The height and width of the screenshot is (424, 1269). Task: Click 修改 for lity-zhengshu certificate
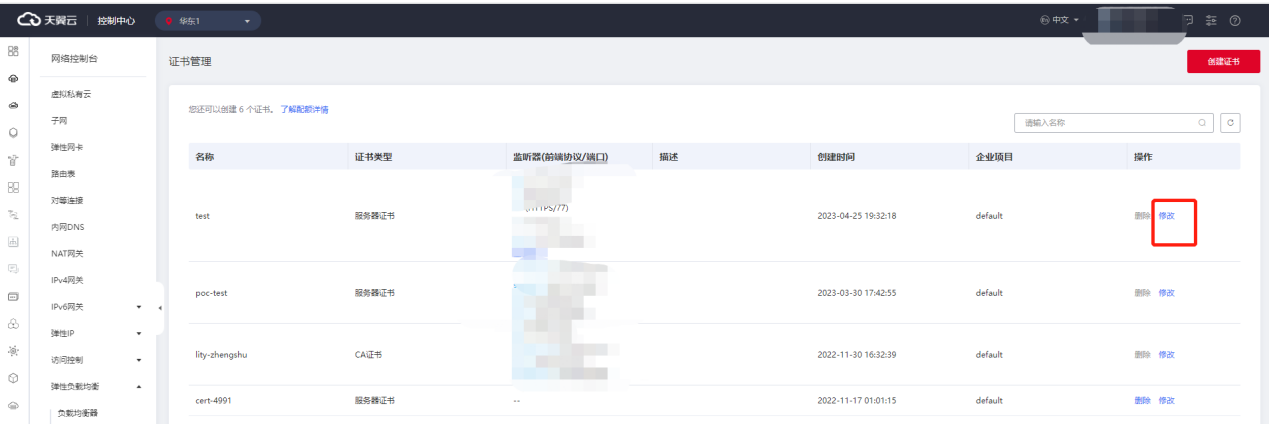click(x=1166, y=354)
